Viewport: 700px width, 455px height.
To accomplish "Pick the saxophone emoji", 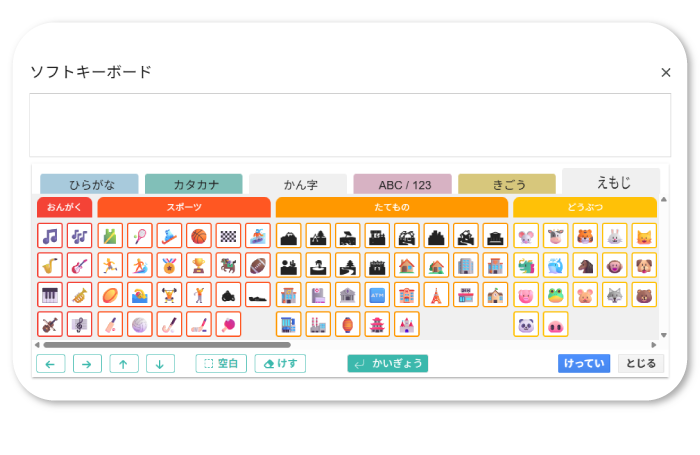I will 50,266.
